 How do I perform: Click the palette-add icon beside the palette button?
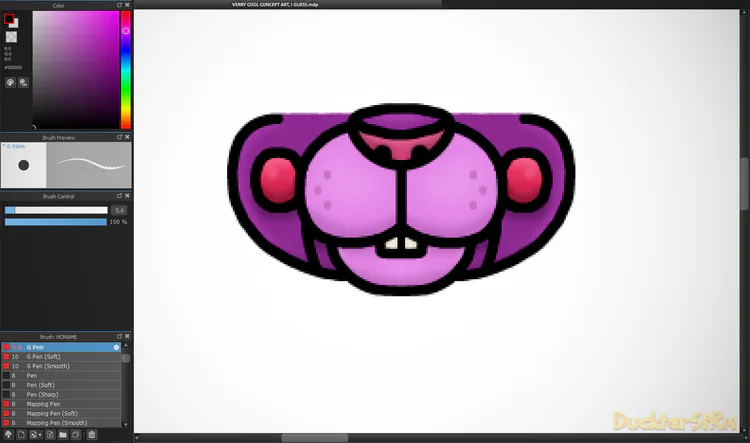(23, 82)
